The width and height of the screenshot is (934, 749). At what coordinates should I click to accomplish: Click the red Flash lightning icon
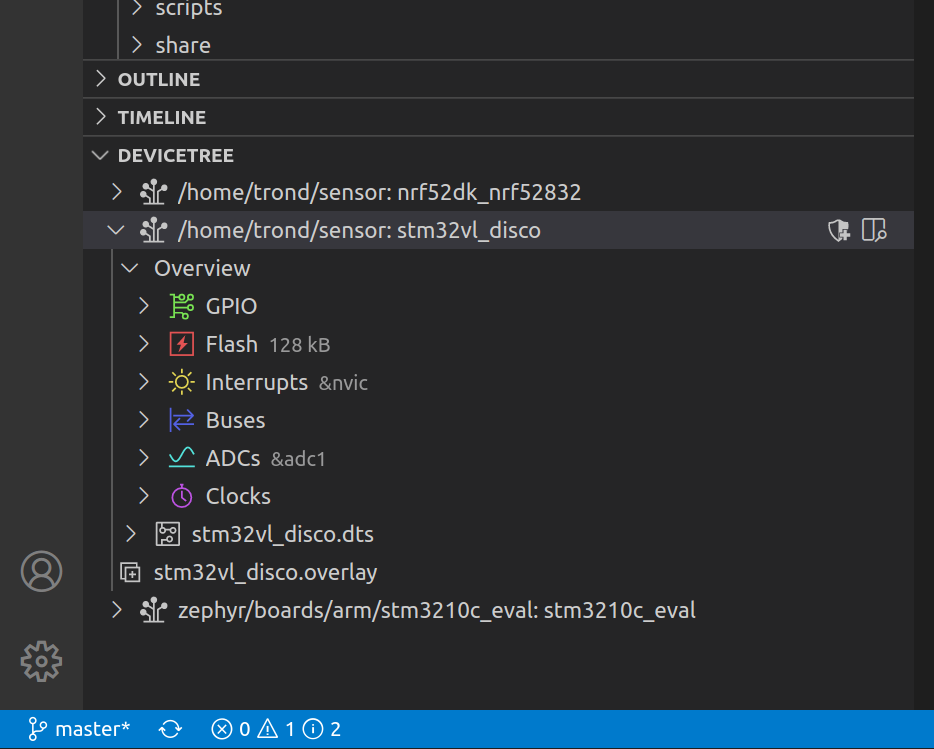tap(182, 344)
